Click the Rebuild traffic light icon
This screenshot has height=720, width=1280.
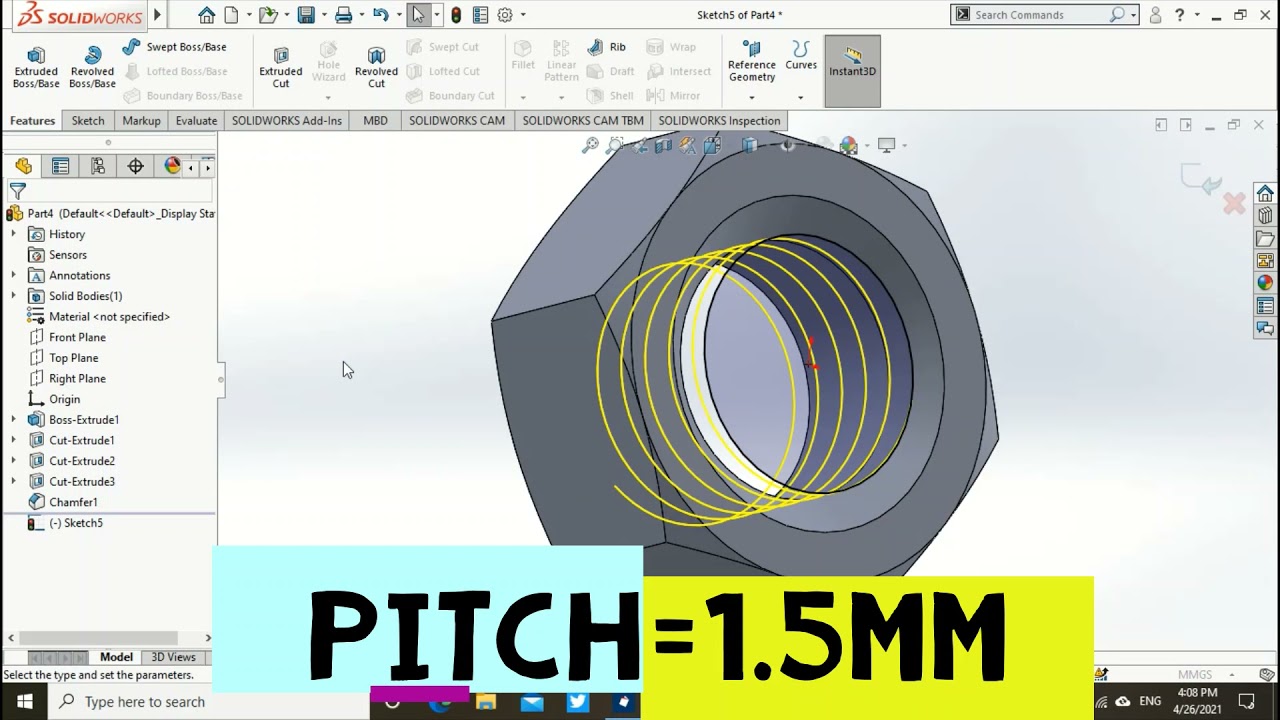coord(456,15)
